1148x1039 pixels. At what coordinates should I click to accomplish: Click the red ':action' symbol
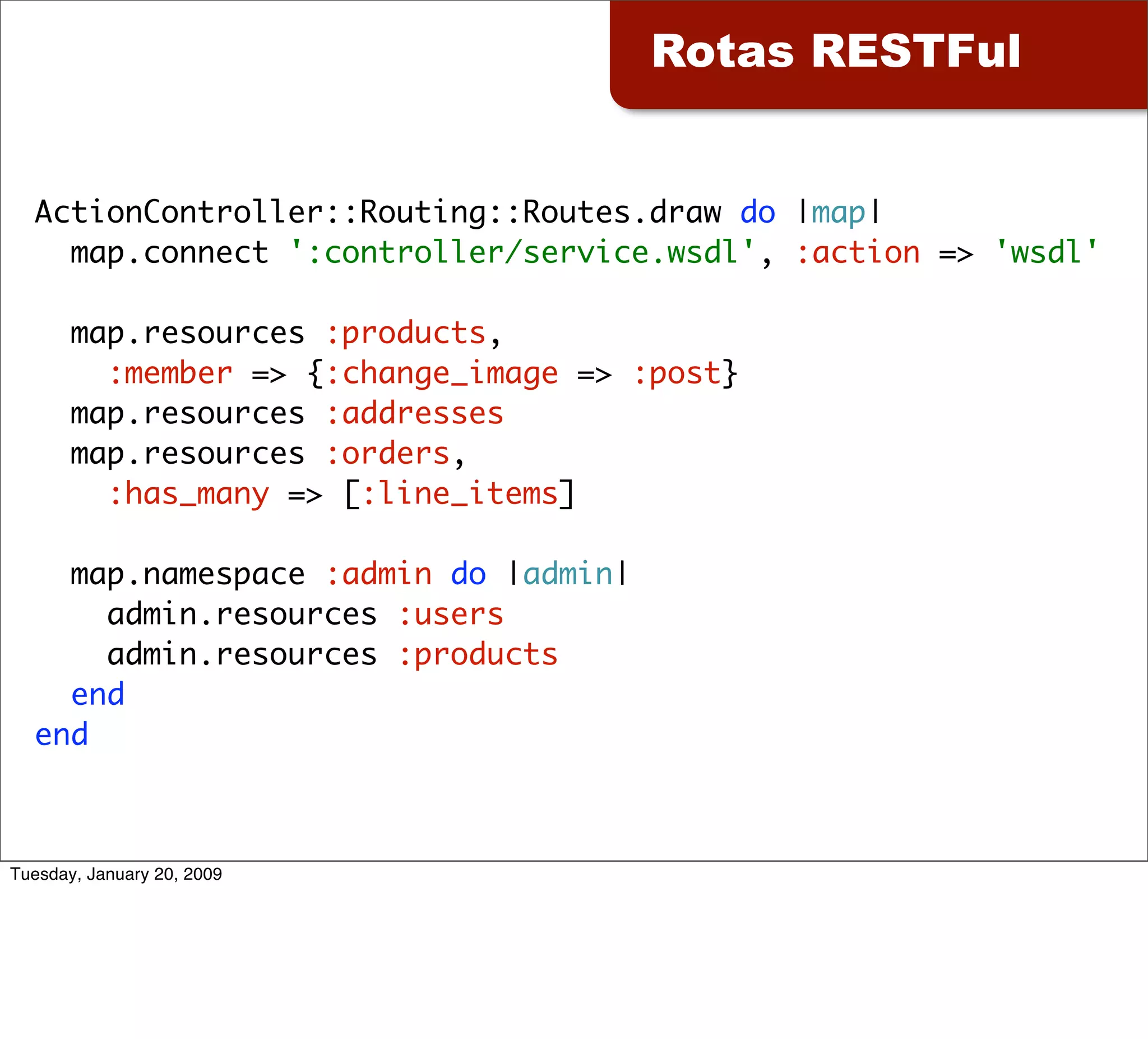pyautogui.click(x=858, y=253)
